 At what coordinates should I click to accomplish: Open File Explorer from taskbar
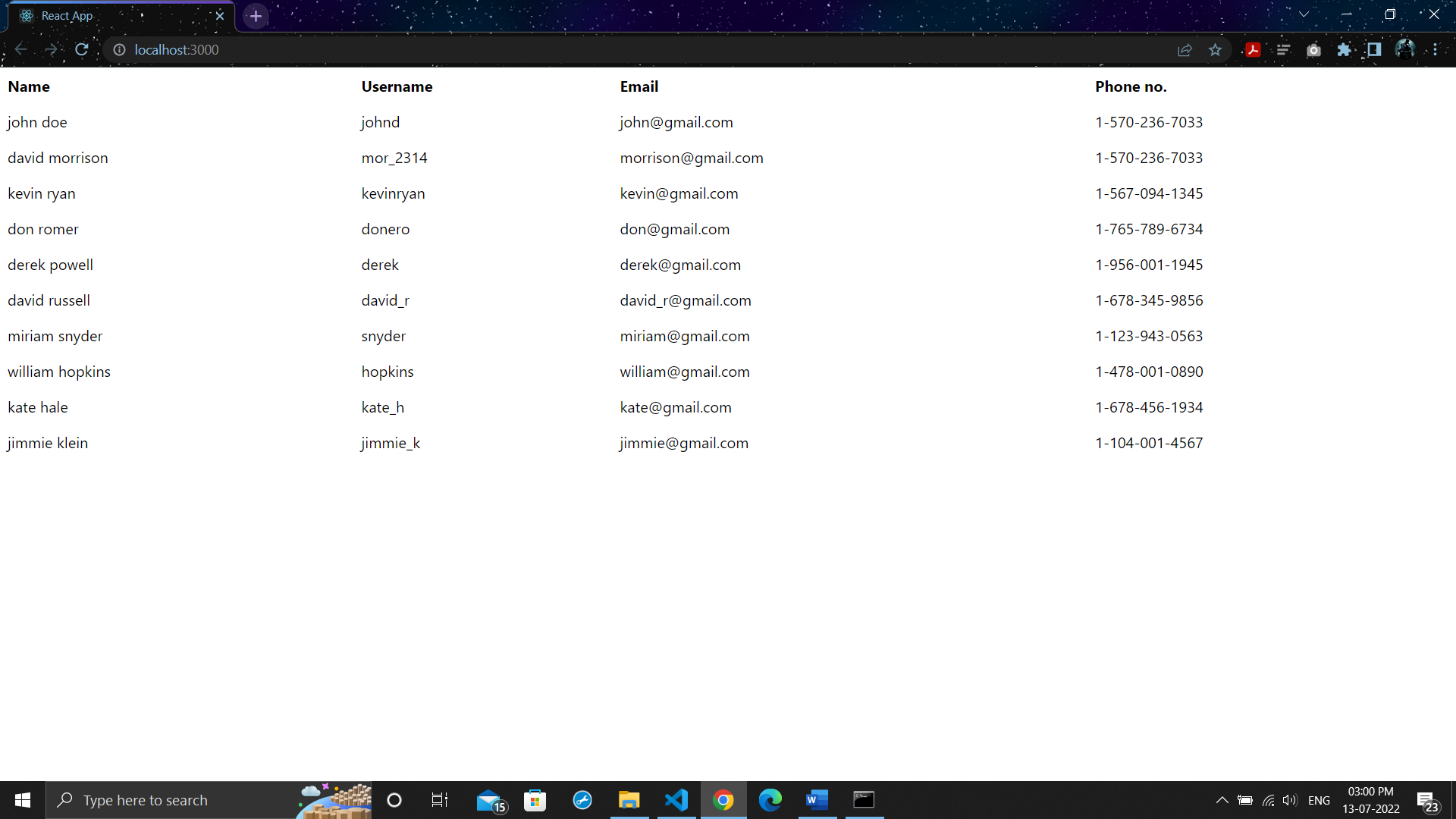(x=629, y=800)
